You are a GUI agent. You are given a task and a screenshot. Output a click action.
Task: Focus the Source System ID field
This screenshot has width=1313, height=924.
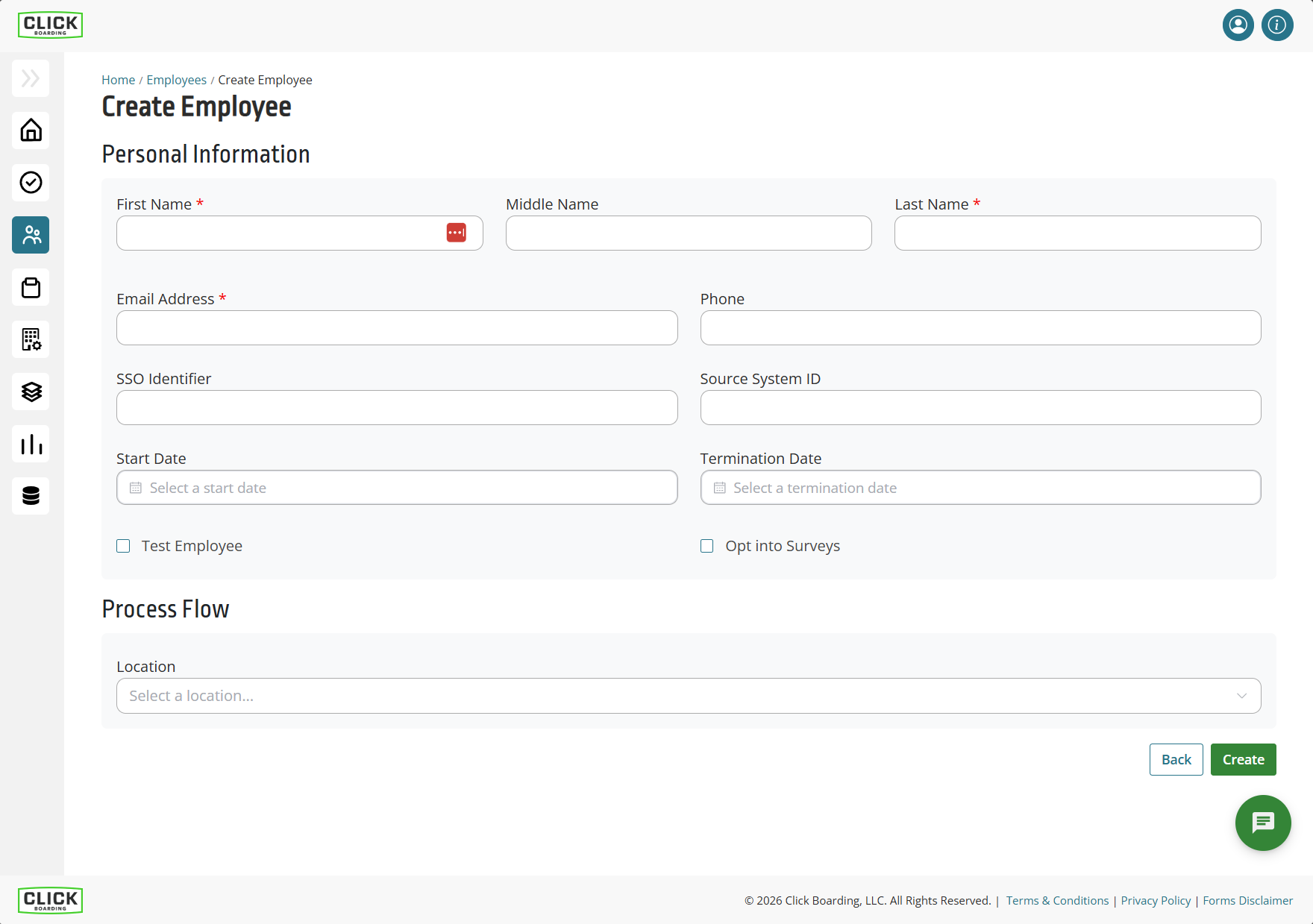980,407
